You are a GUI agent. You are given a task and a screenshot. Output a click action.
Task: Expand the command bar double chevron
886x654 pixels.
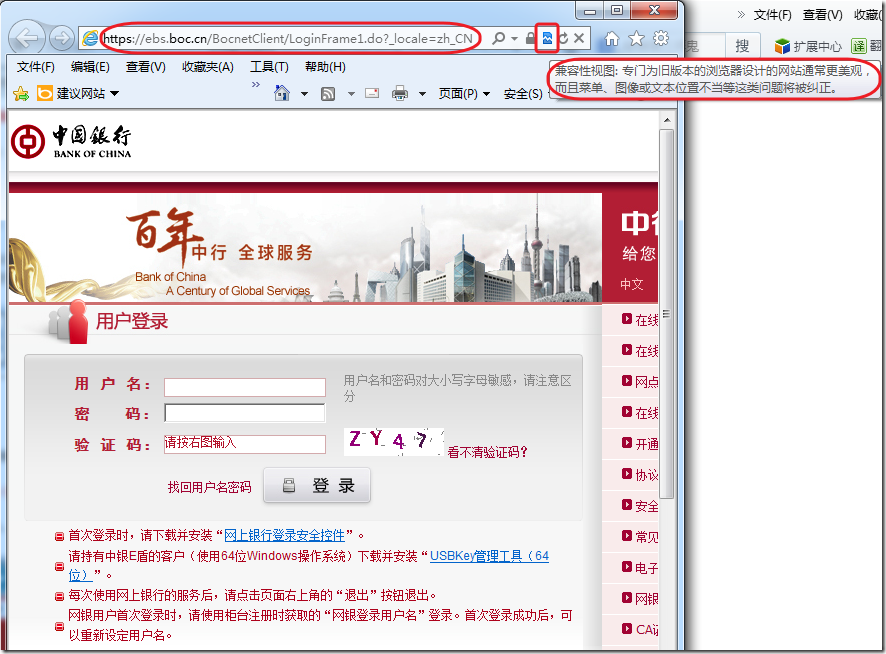click(256, 84)
